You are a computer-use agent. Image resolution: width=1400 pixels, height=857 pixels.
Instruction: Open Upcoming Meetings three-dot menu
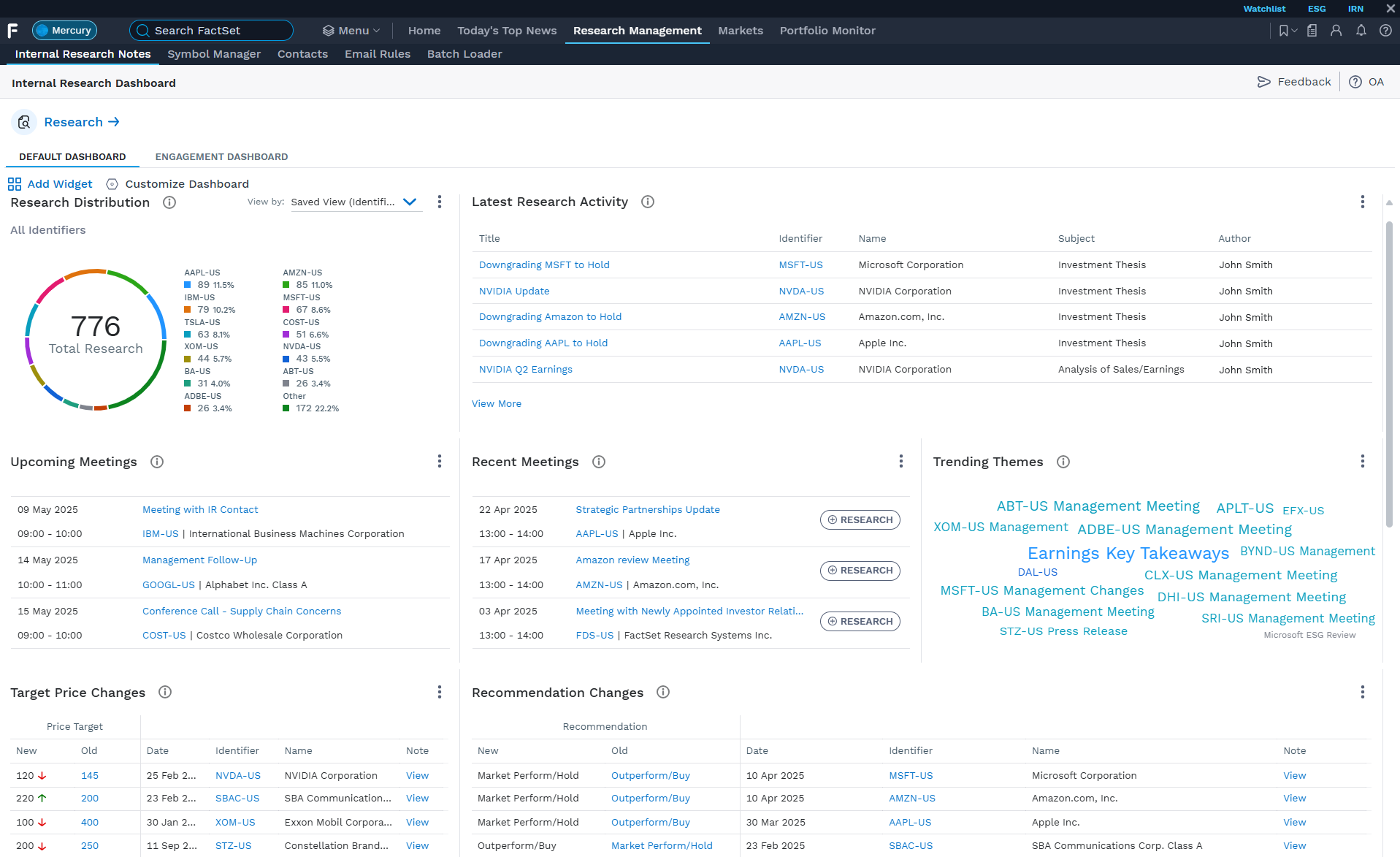point(440,461)
